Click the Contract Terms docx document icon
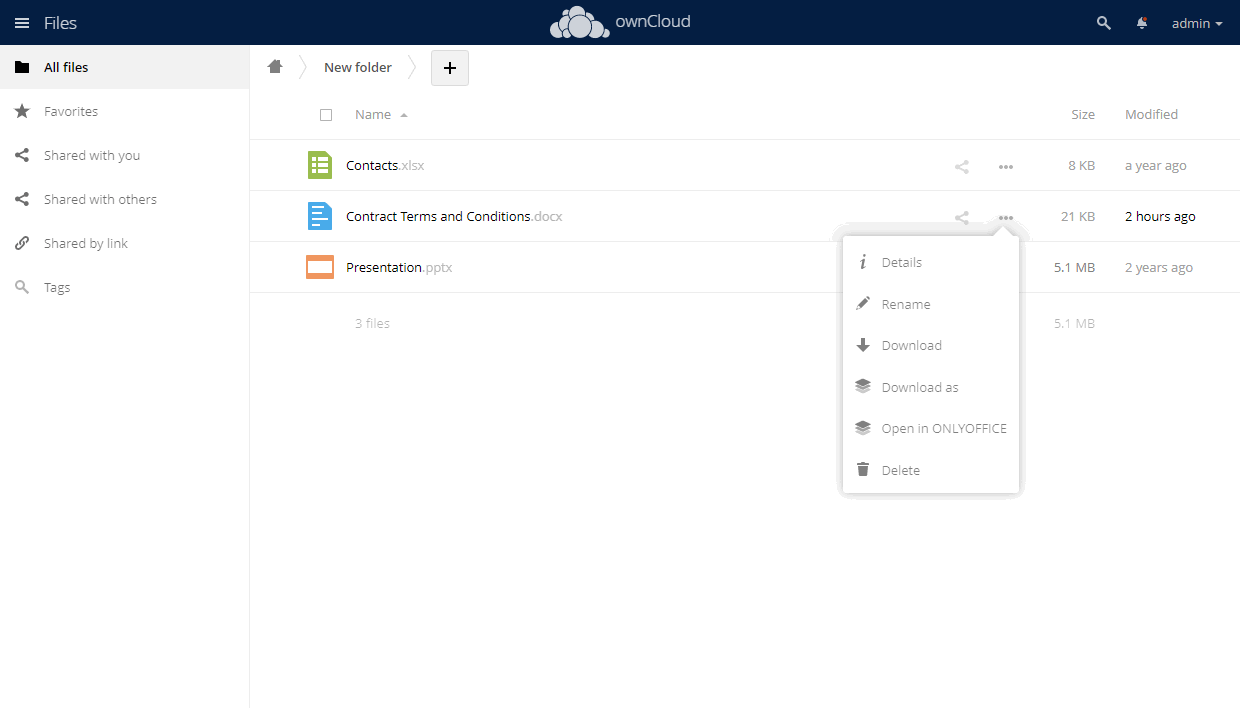 click(x=320, y=216)
